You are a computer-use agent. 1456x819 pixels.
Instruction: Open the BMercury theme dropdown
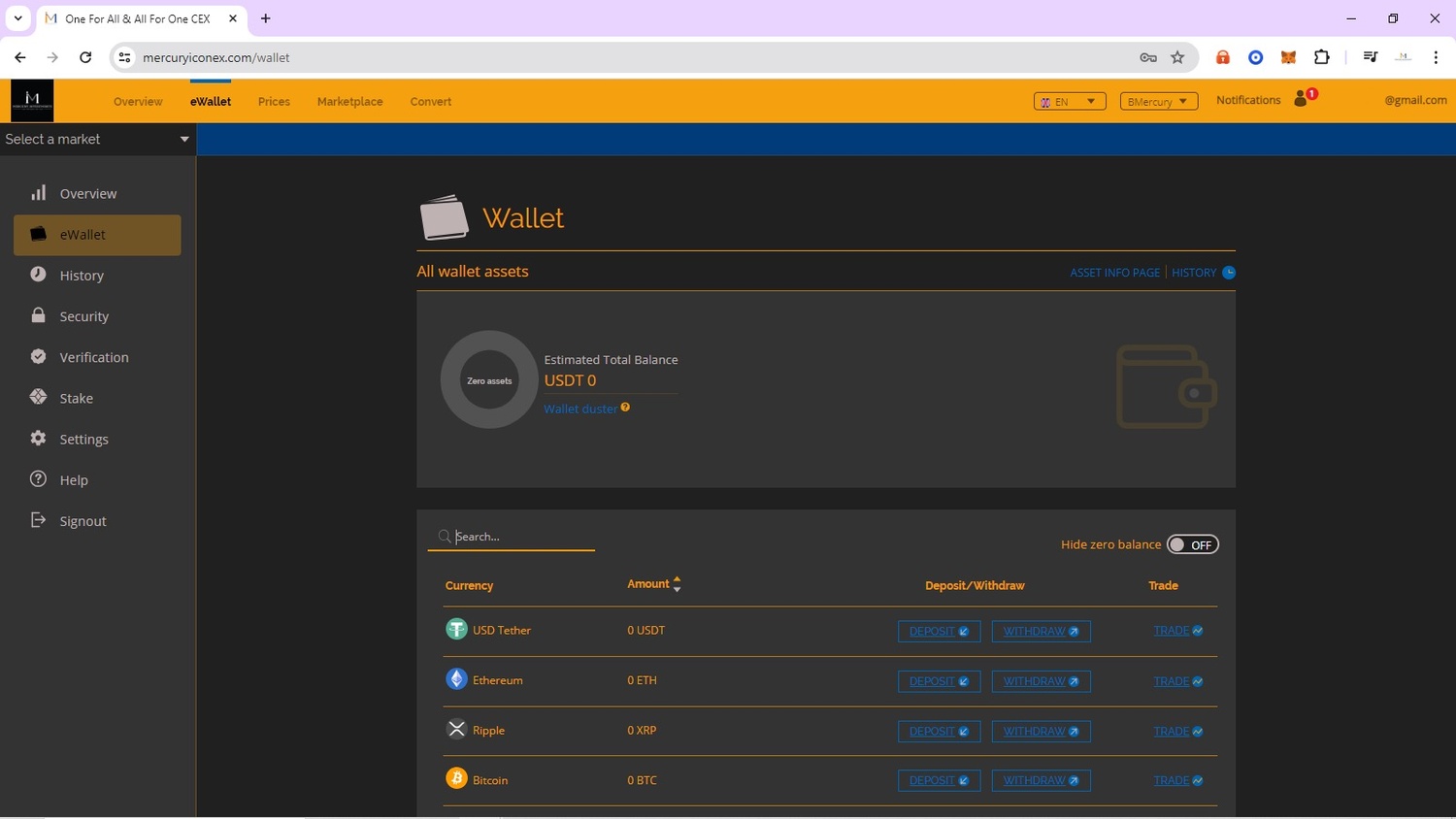click(1158, 101)
